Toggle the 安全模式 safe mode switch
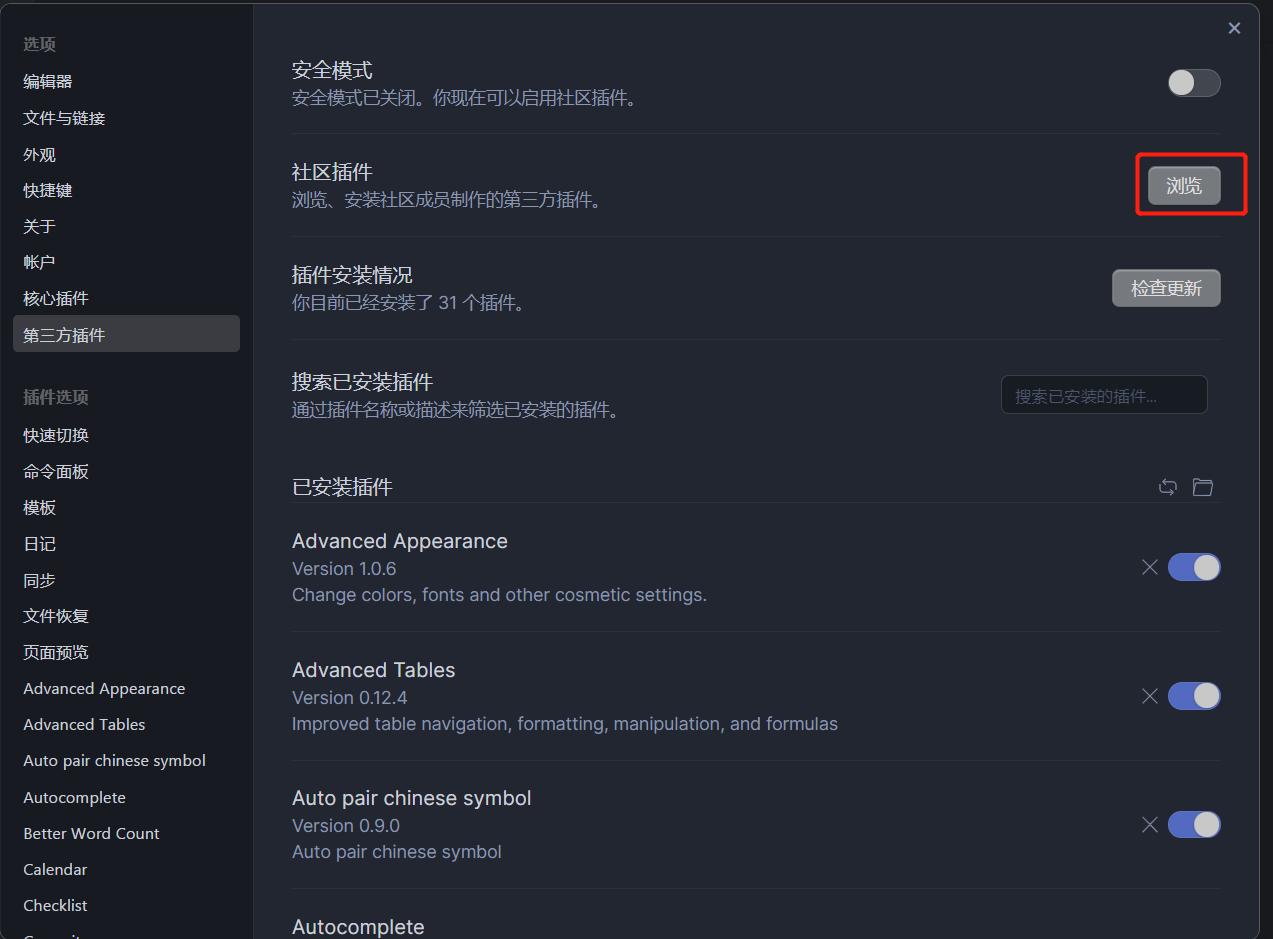 click(1194, 83)
